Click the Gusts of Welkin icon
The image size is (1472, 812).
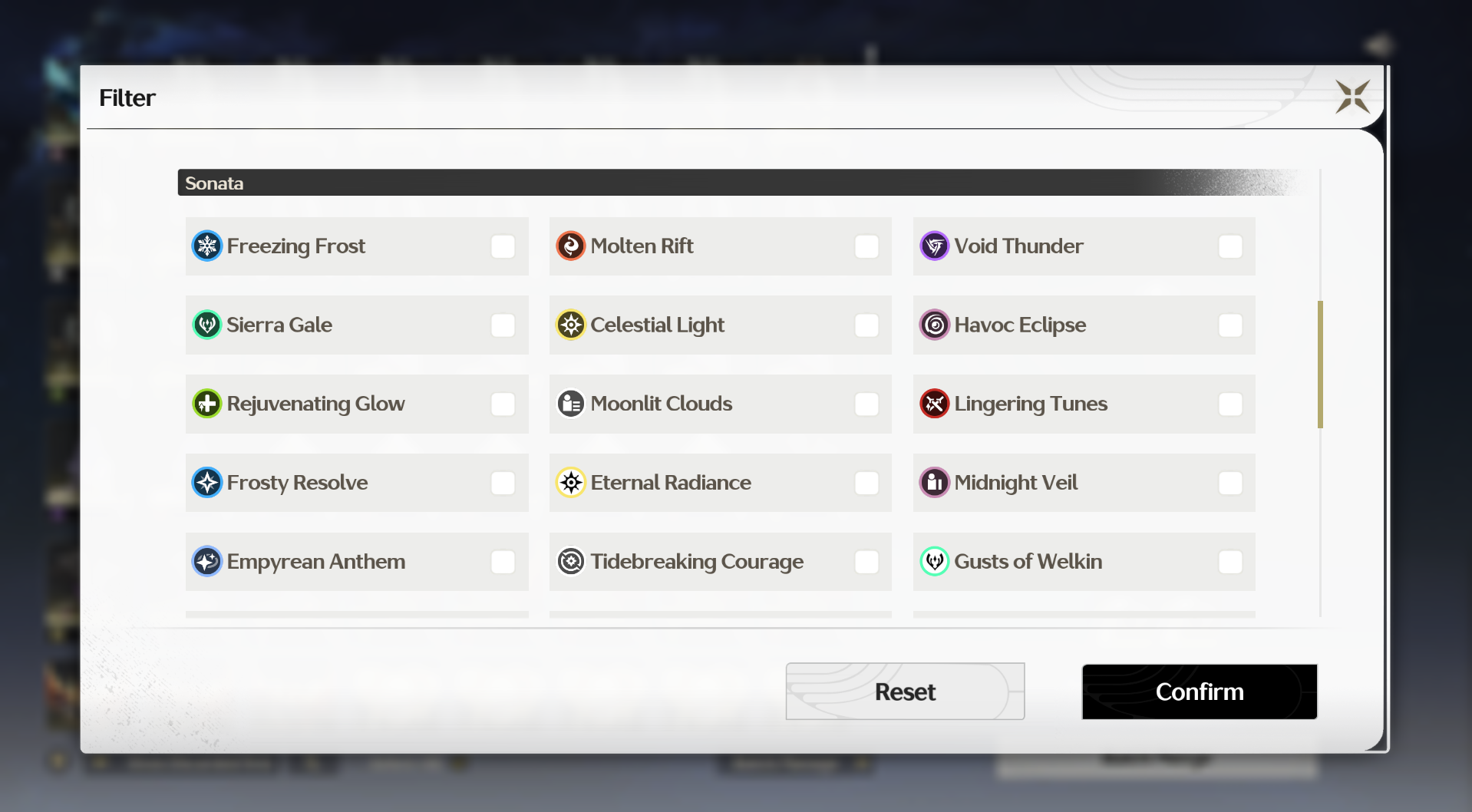tap(935, 562)
